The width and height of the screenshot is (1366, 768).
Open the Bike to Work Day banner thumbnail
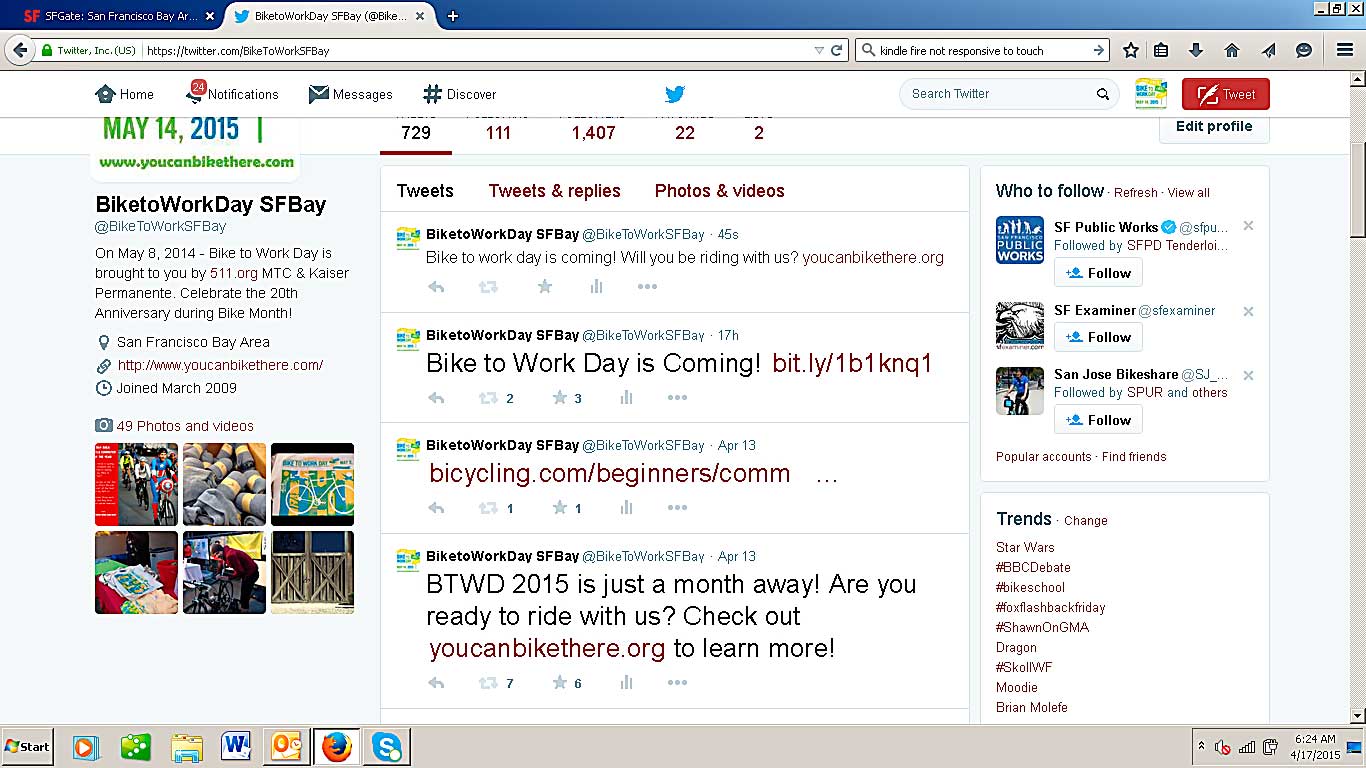pyautogui.click(x=312, y=484)
